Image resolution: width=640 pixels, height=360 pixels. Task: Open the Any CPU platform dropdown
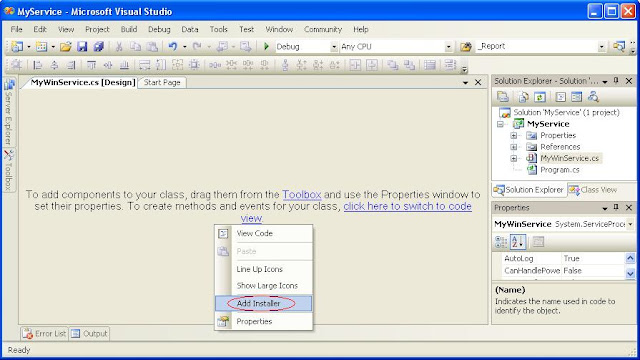tap(449, 47)
